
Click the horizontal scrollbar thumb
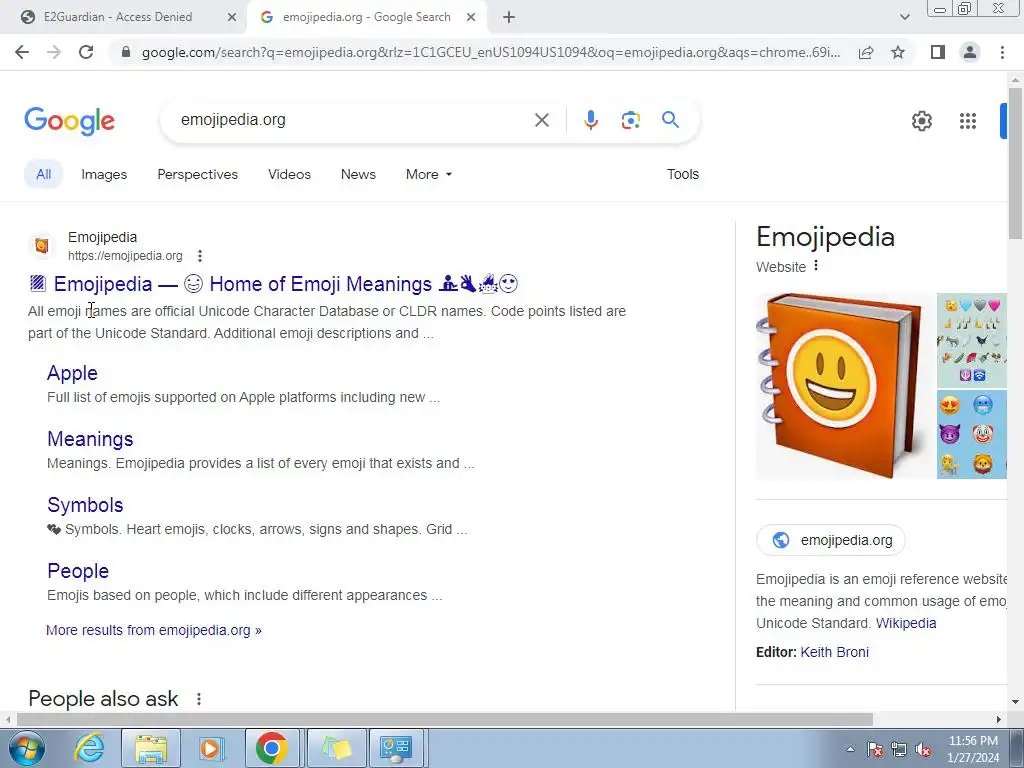click(x=444, y=719)
